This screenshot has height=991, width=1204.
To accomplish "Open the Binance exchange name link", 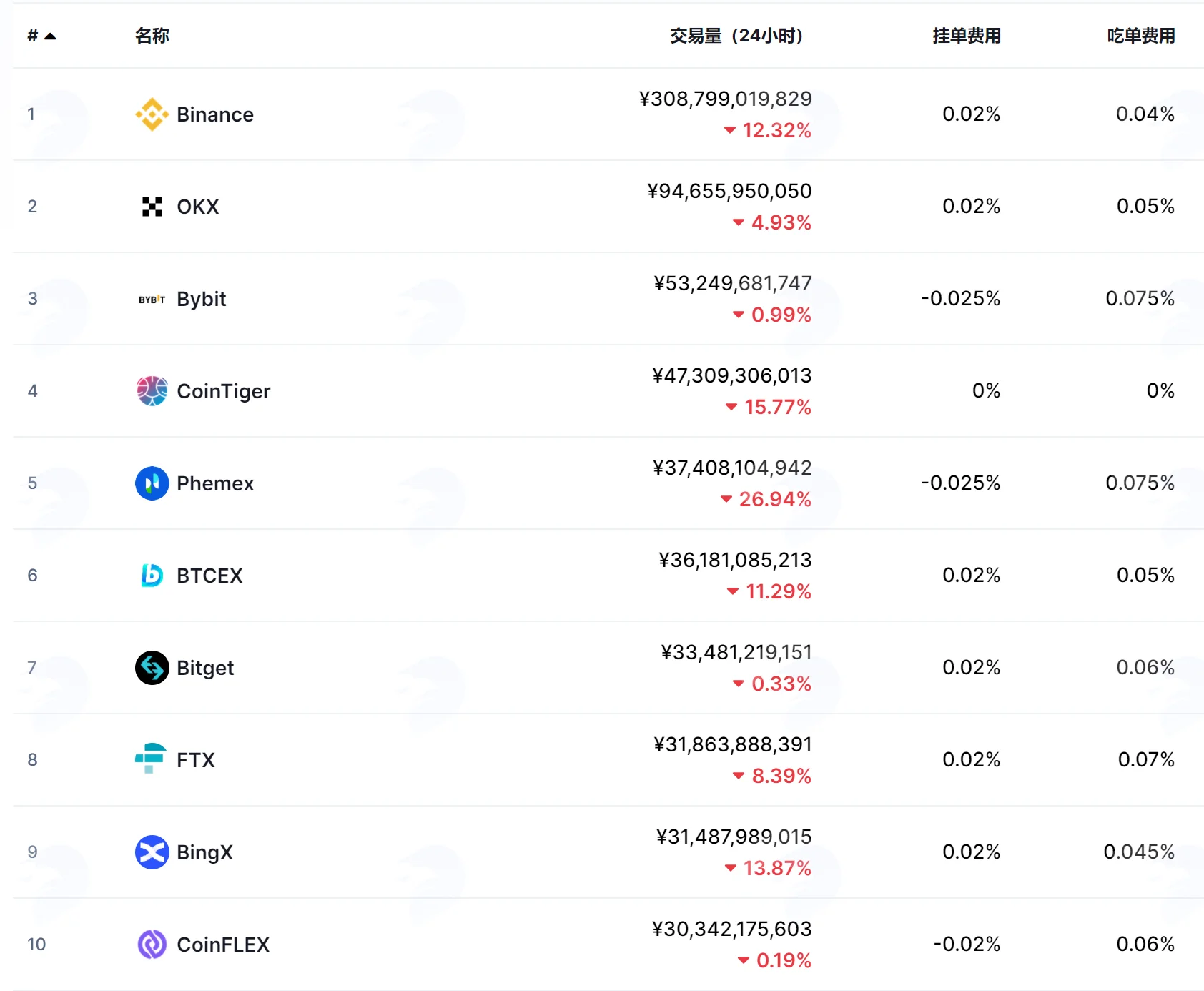I will pos(215,114).
